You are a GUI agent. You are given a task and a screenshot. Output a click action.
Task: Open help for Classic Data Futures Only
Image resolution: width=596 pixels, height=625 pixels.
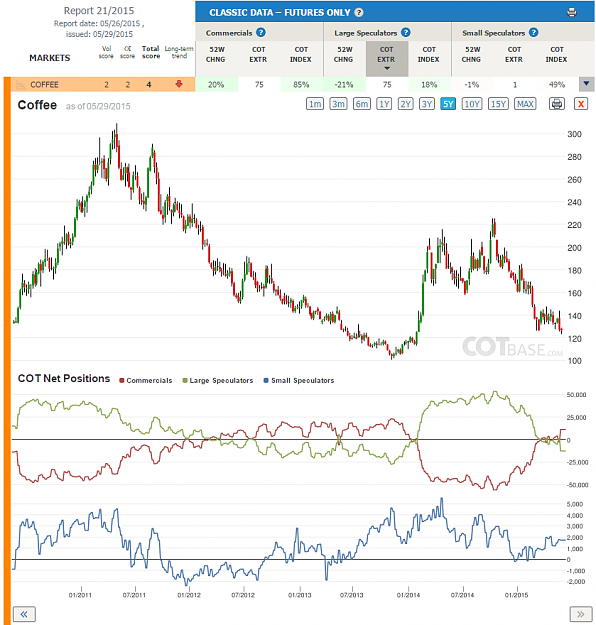click(x=359, y=12)
